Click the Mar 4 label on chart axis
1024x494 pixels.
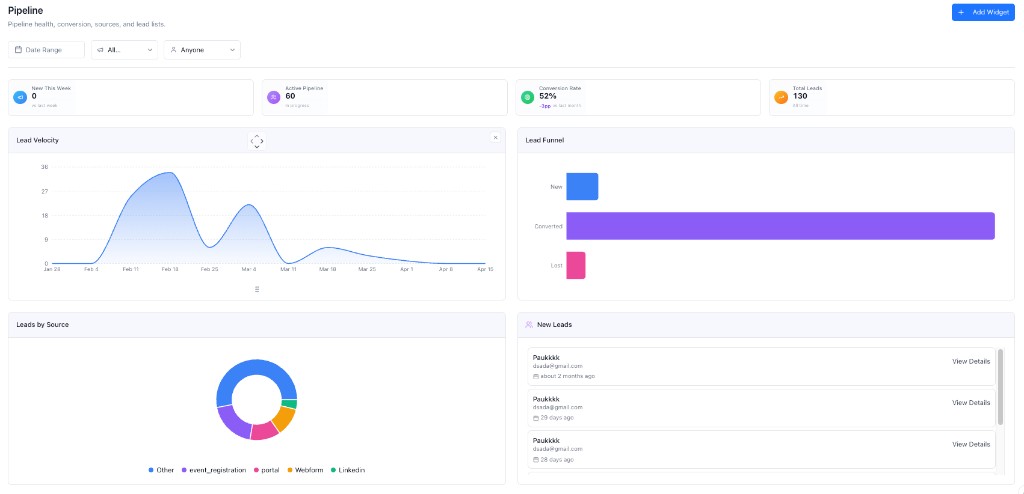point(249,269)
